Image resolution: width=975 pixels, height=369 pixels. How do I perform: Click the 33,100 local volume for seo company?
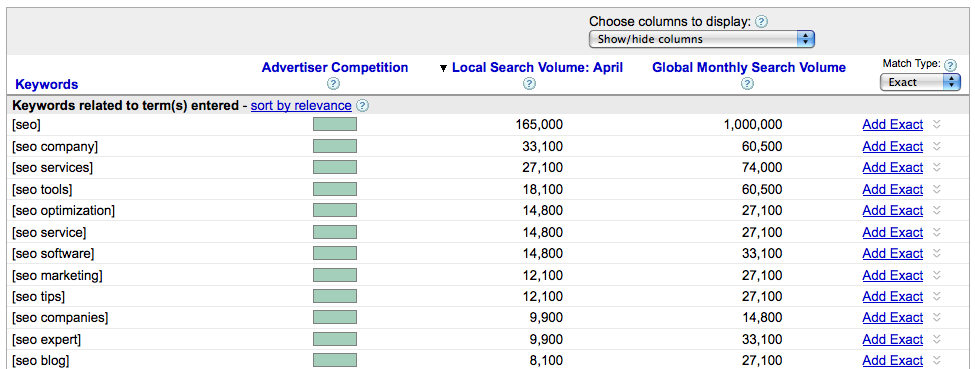click(x=543, y=146)
